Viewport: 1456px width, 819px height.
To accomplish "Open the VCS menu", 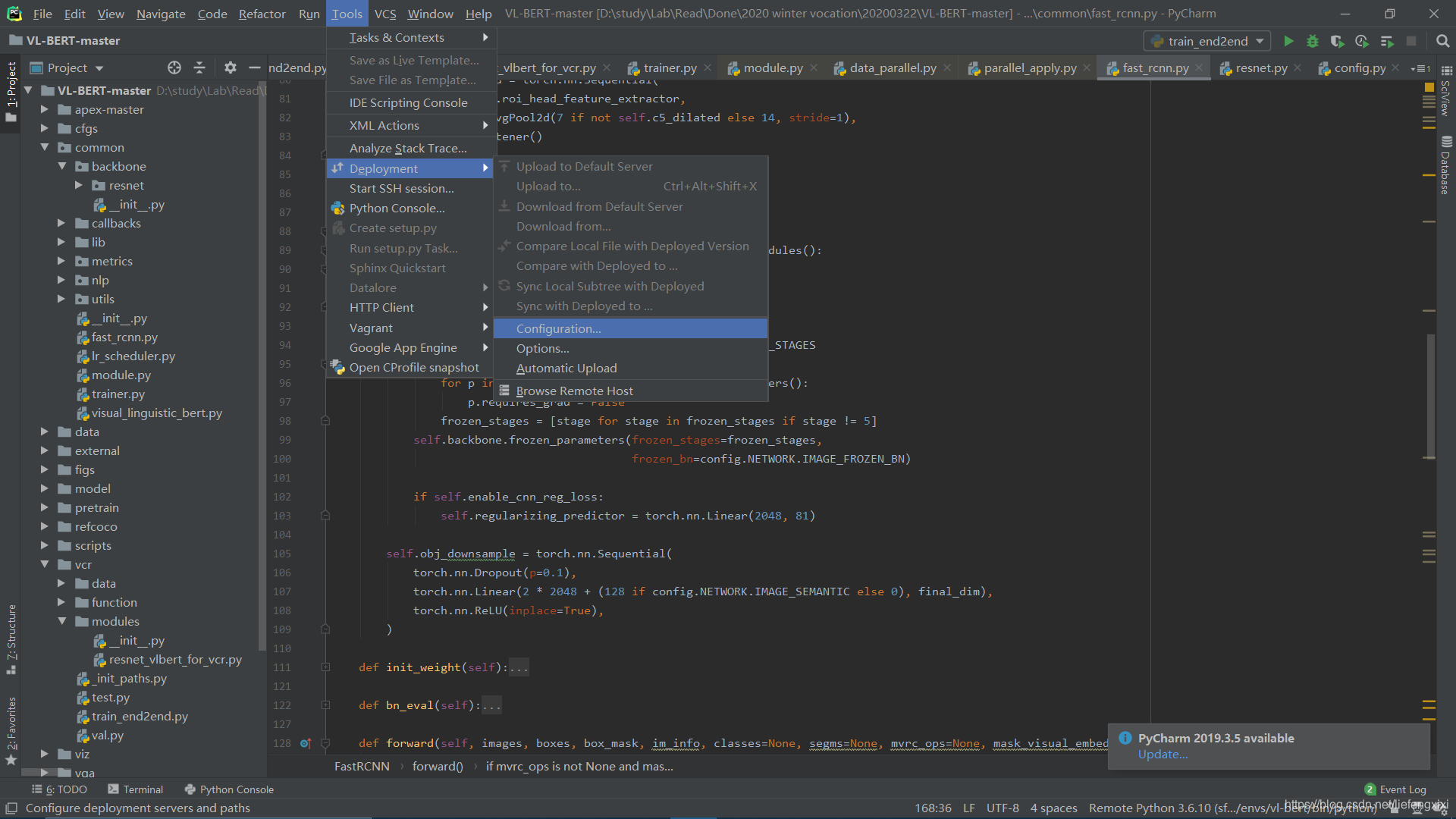I will pyautogui.click(x=385, y=14).
